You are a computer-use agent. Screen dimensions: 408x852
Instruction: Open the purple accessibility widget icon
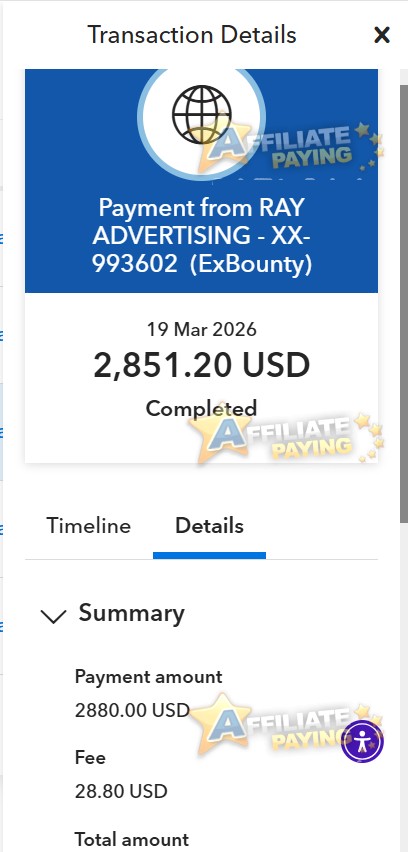[x=362, y=741]
